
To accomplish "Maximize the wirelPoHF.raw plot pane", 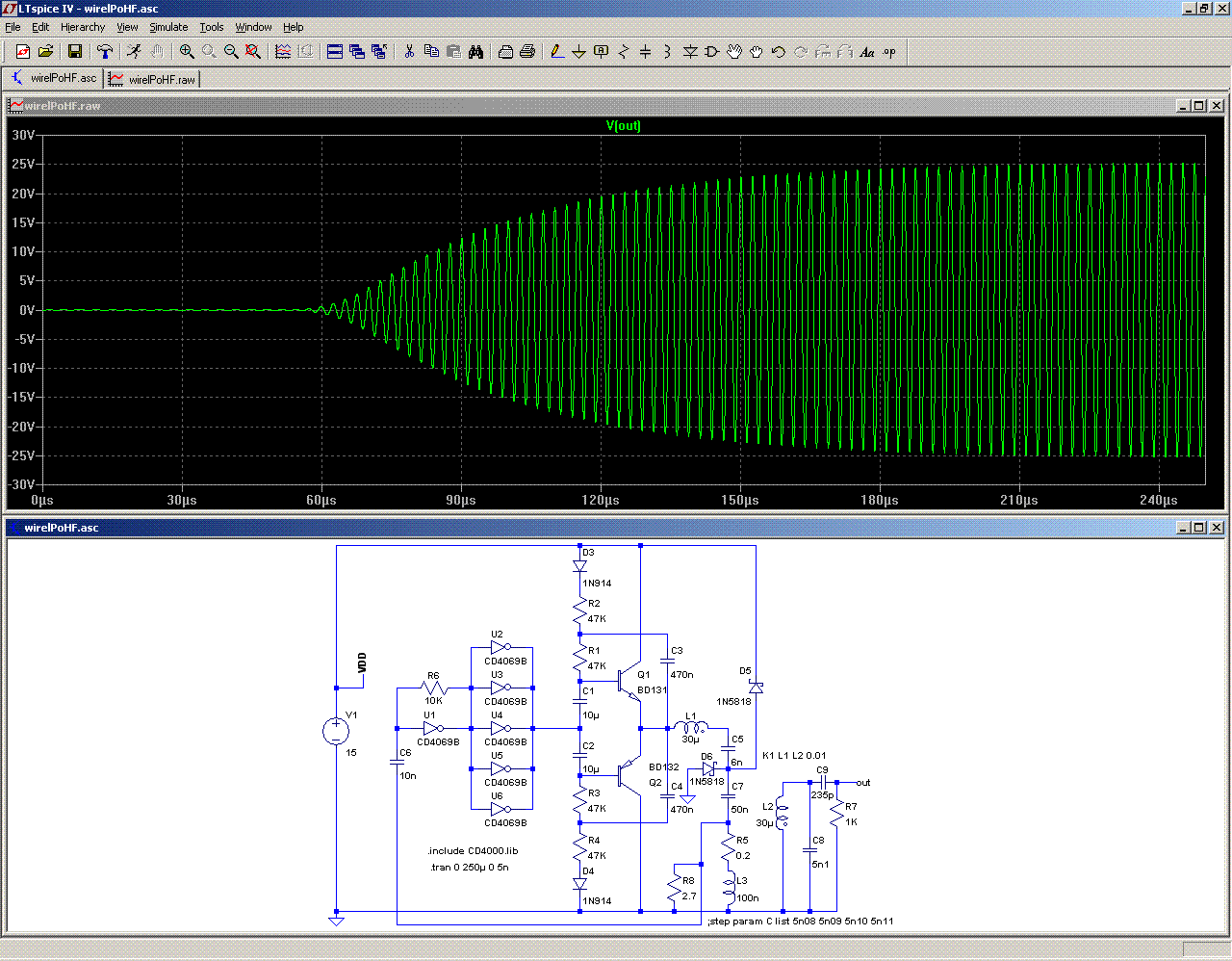I will click(x=1199, y=106).
